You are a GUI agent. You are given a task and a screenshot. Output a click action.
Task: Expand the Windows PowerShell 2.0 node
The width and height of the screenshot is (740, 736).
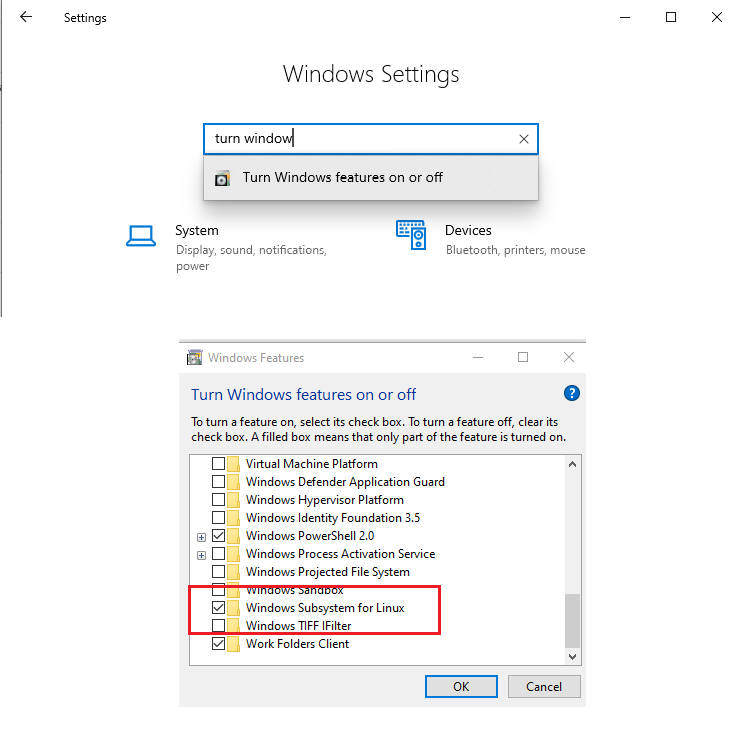[x=202, y=537]
